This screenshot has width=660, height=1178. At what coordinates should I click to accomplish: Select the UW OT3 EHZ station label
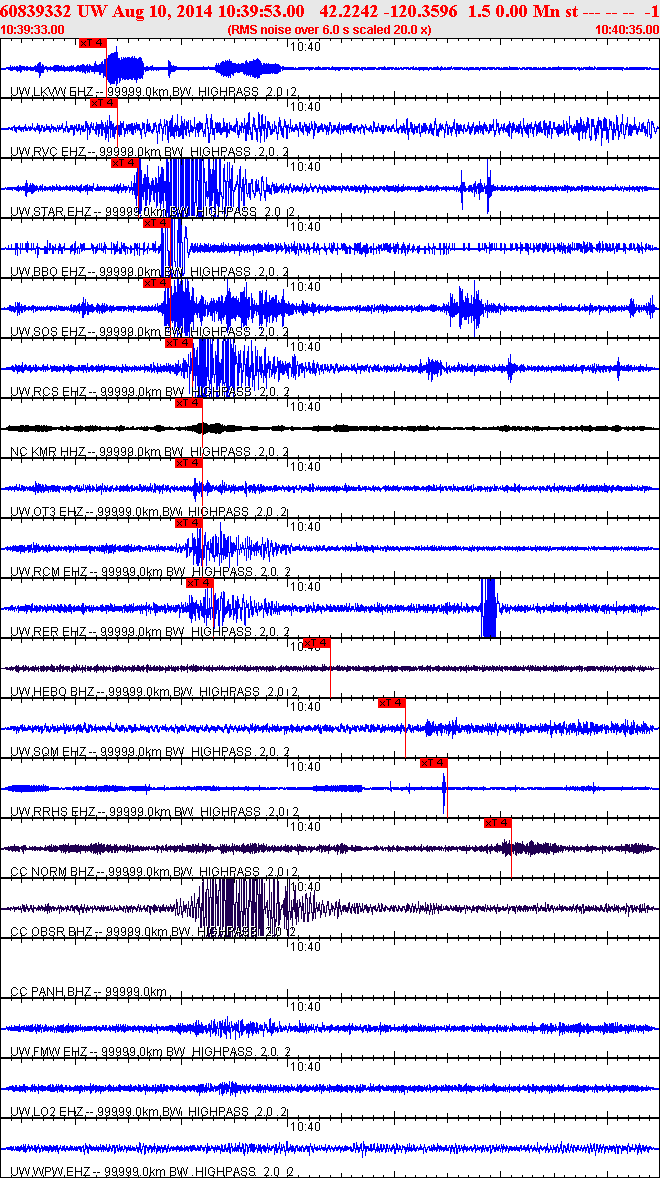48,512
